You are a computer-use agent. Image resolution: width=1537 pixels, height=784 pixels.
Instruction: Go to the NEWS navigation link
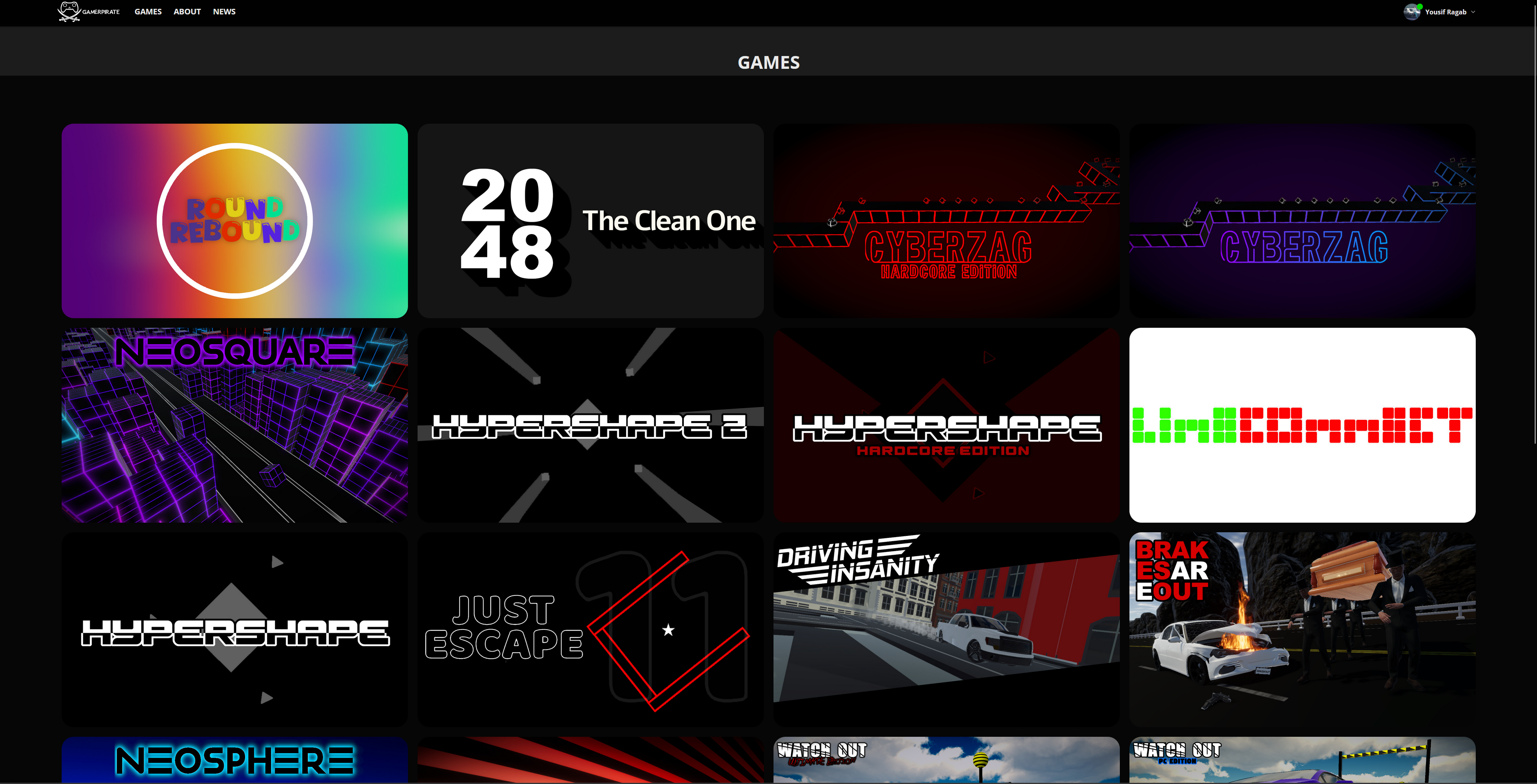click(224, 12)
